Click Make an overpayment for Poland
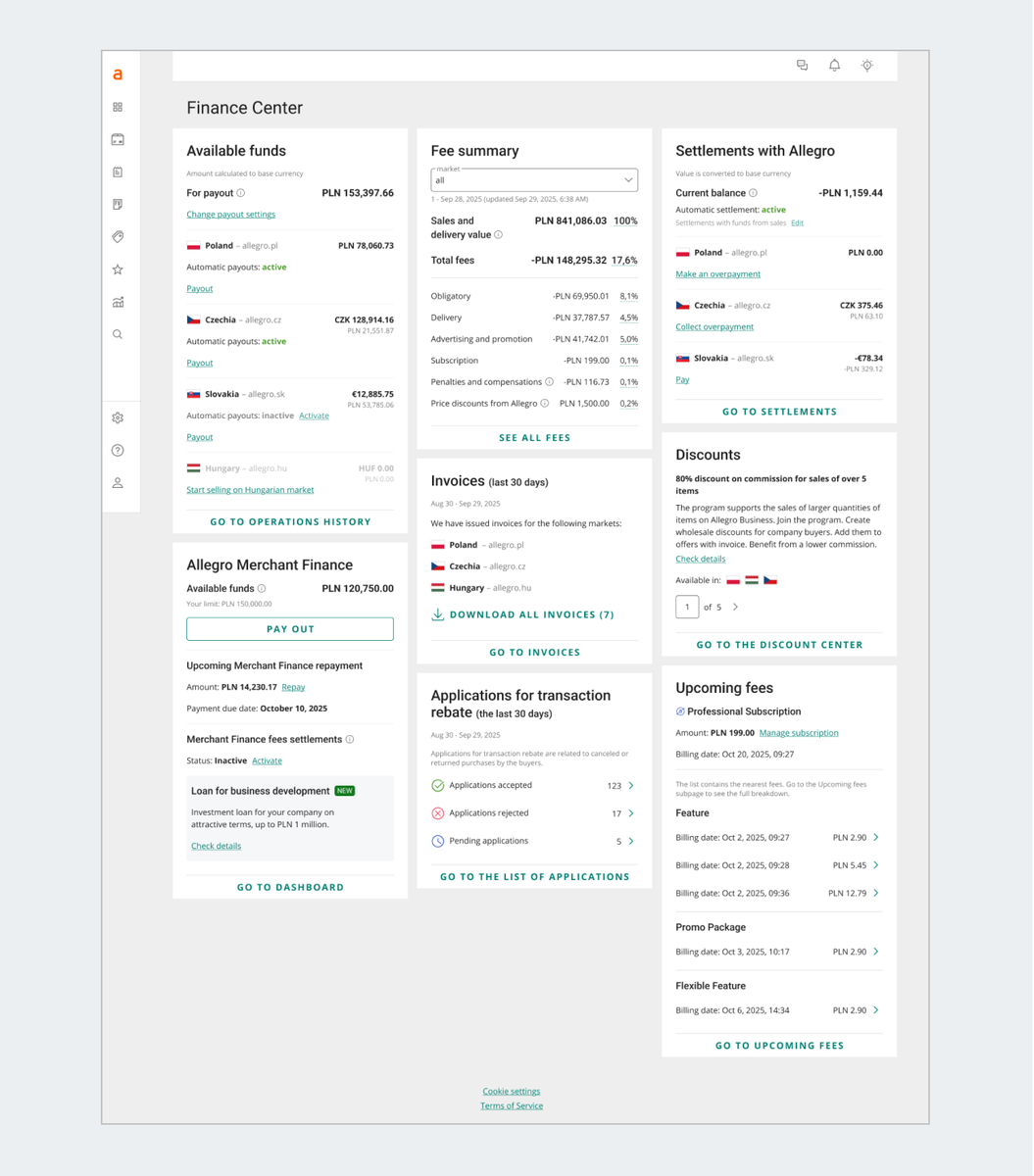 click(x=717, y=274)
